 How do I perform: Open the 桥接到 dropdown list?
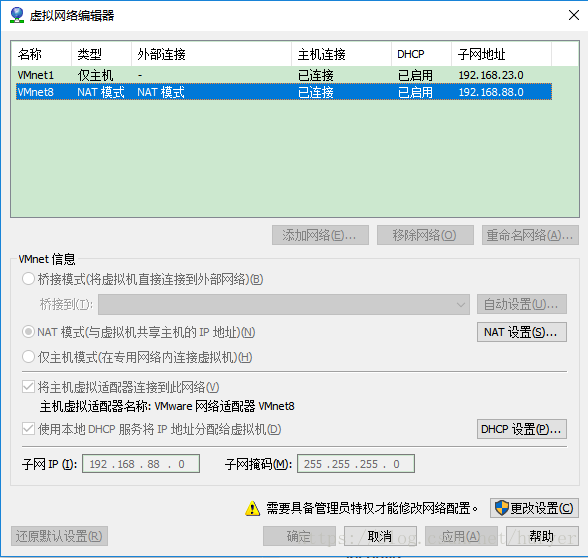pyautogui.click(x=284, y=304)
